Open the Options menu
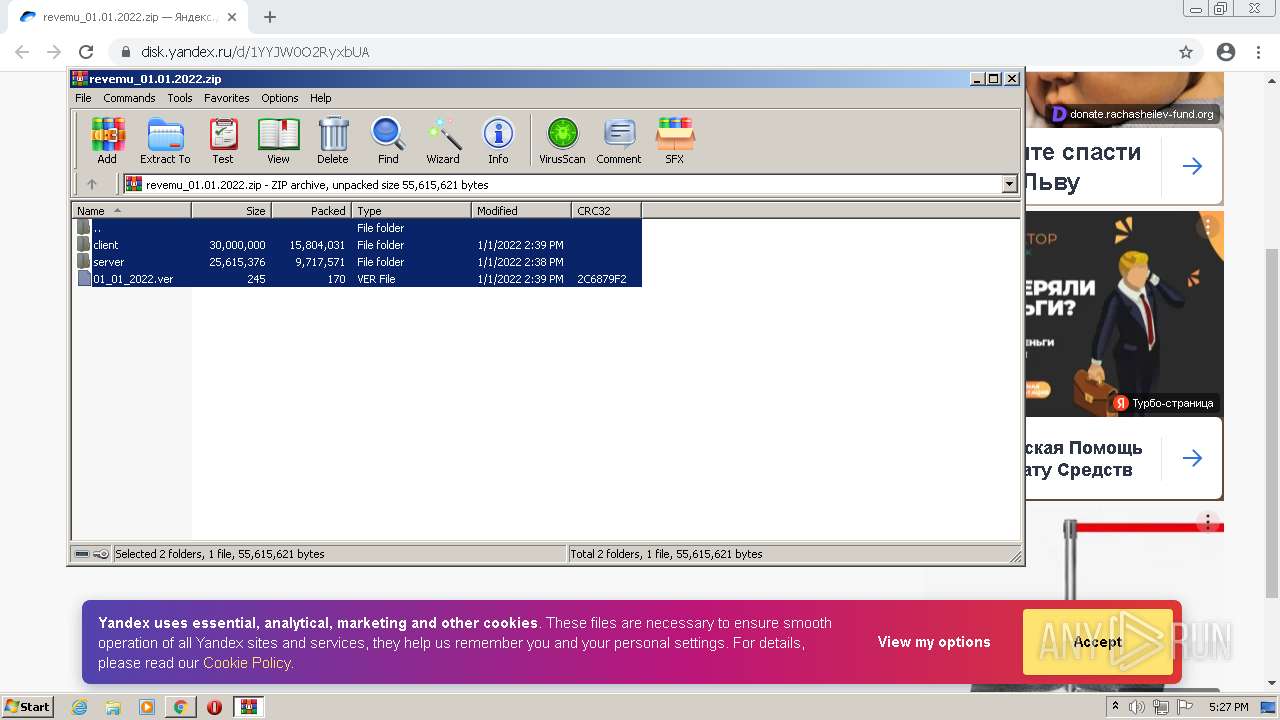1280x720 pixels. (x=280, y=98)
